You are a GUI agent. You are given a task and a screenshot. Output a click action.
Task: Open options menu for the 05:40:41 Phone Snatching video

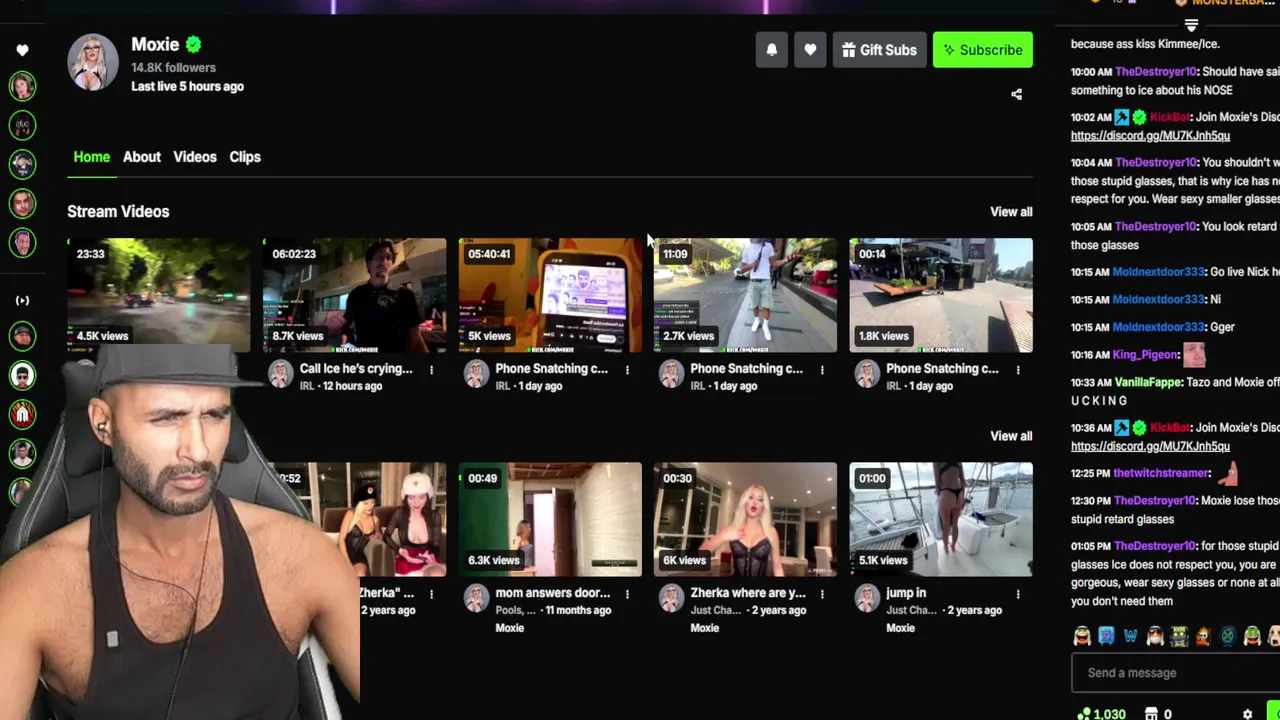pos(627,370)
